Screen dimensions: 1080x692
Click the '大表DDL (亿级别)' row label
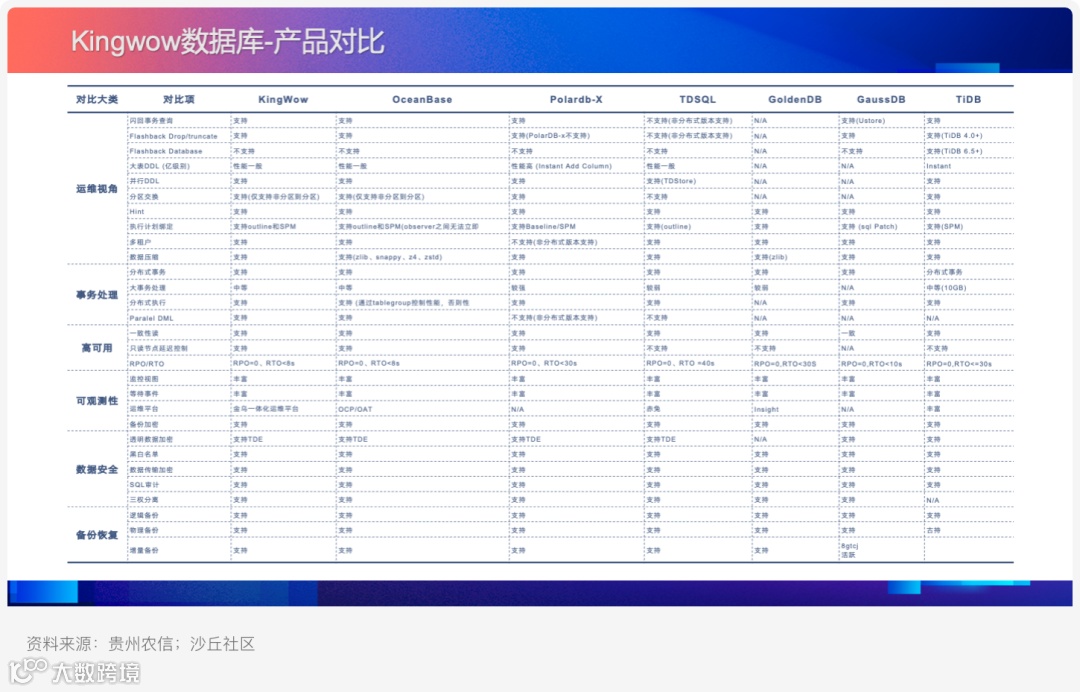point(159,166)
